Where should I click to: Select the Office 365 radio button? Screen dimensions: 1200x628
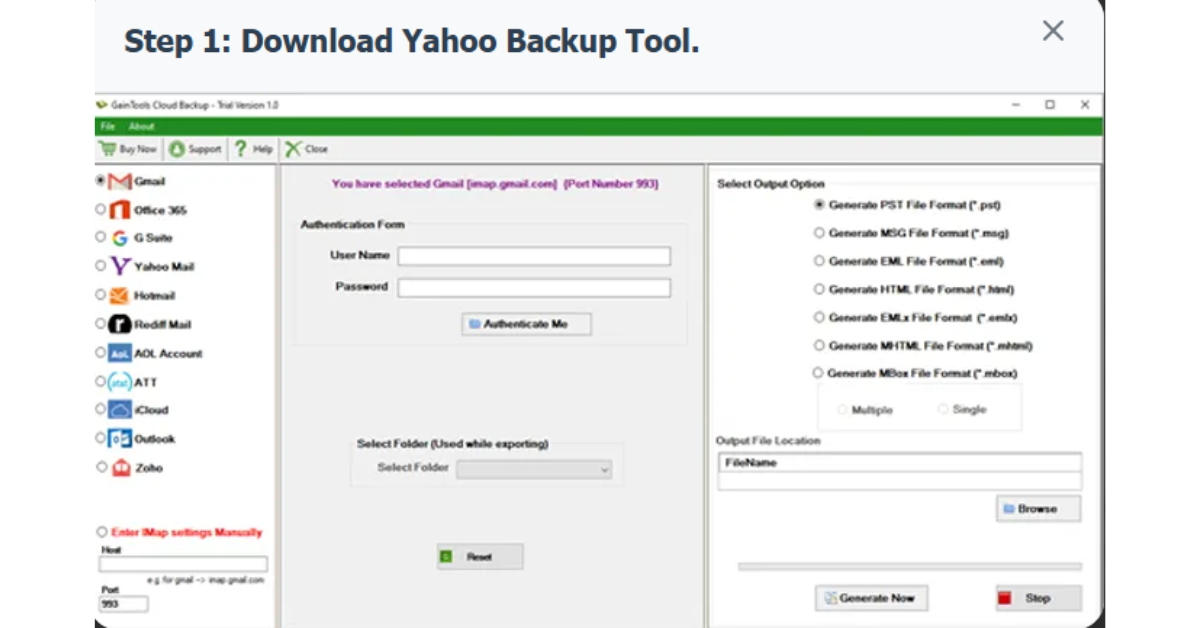pyautogui.click(x=100, y=209)
